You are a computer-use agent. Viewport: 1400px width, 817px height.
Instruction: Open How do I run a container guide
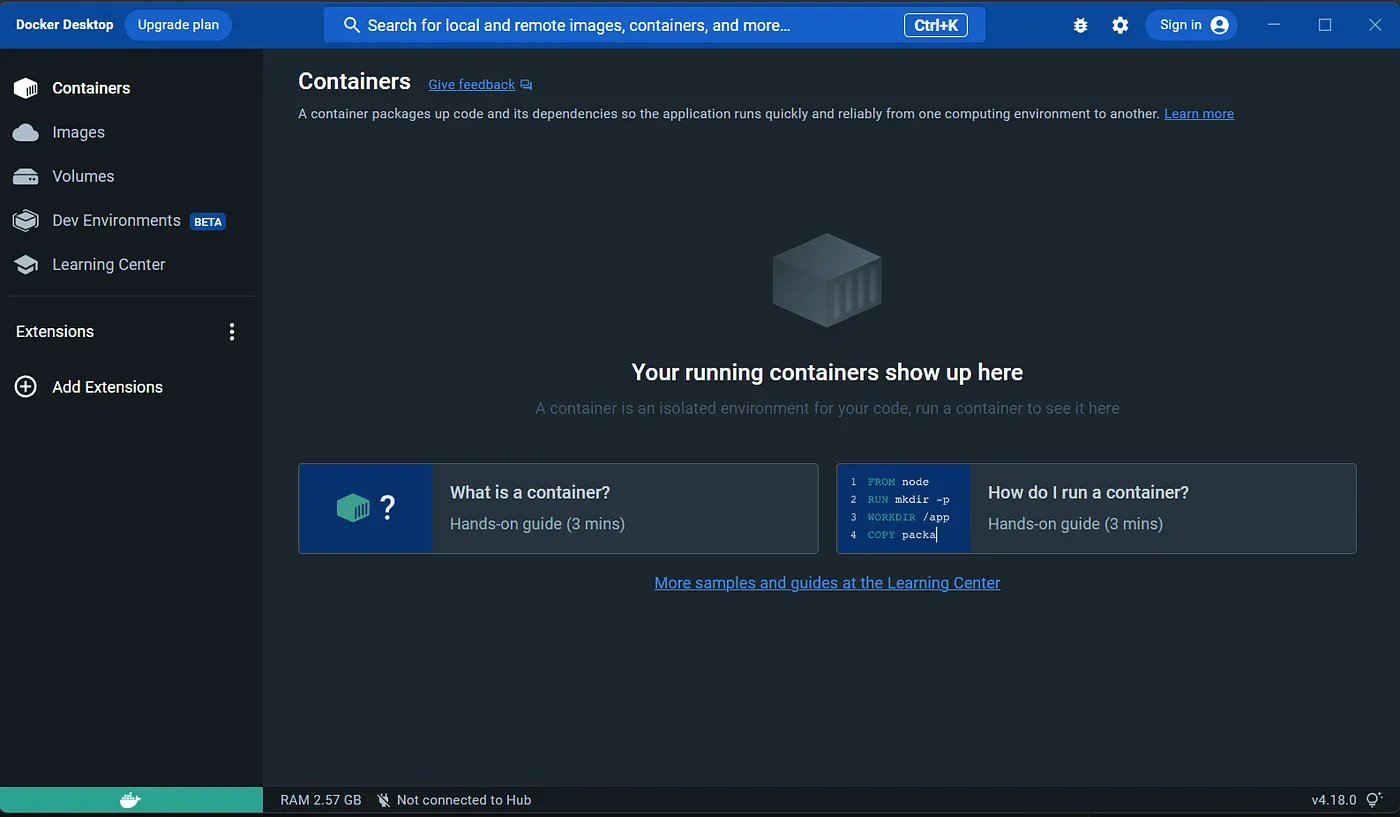coord(1096,508)
